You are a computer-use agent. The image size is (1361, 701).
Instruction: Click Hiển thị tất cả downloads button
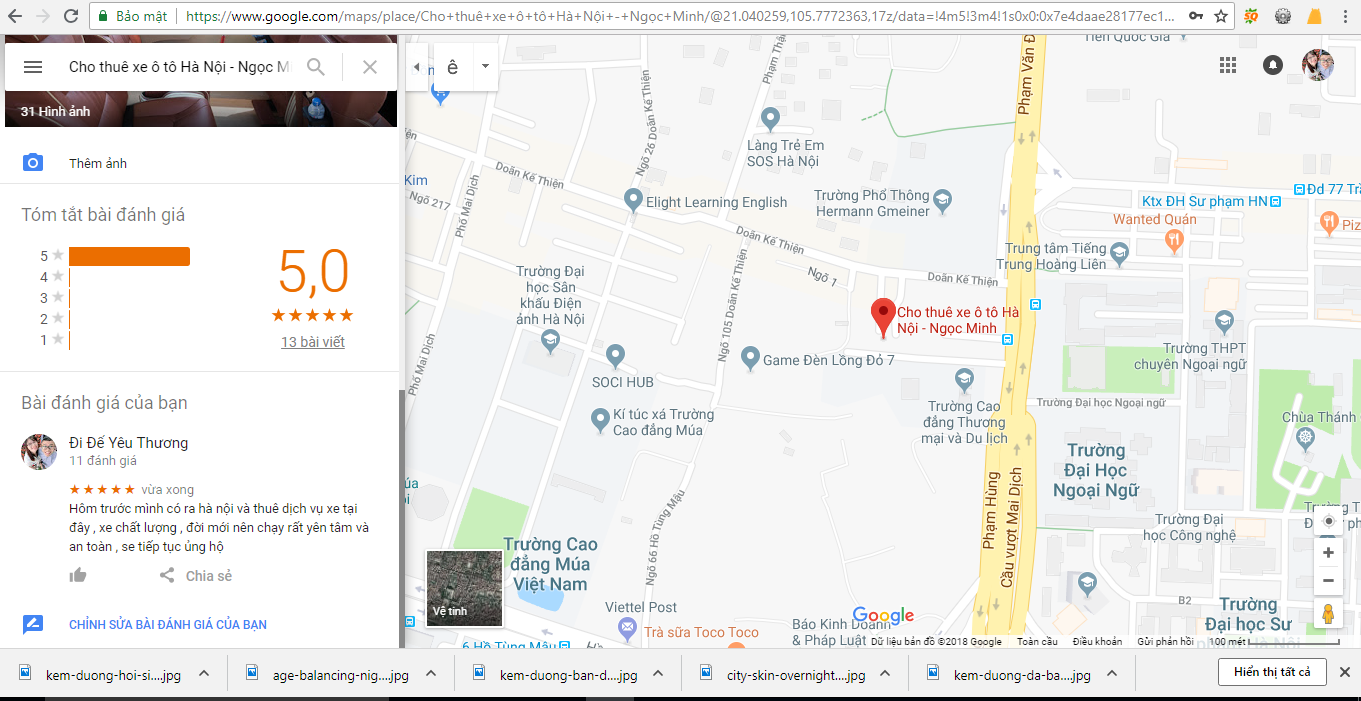(x=1272, y=672)
